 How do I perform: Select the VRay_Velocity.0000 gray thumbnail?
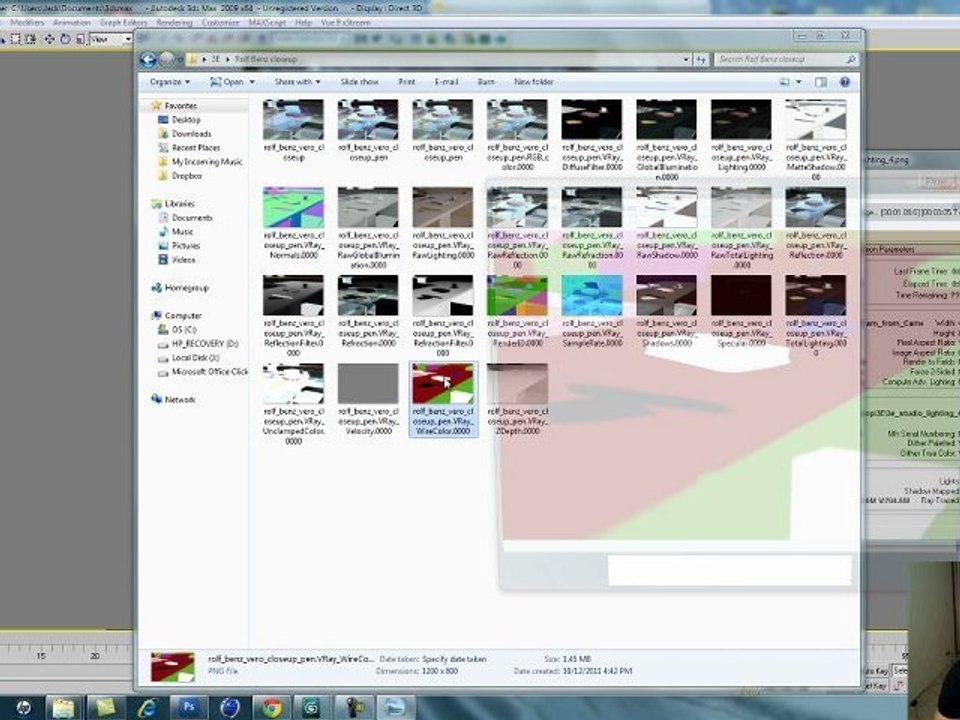[x=368, y=383]
